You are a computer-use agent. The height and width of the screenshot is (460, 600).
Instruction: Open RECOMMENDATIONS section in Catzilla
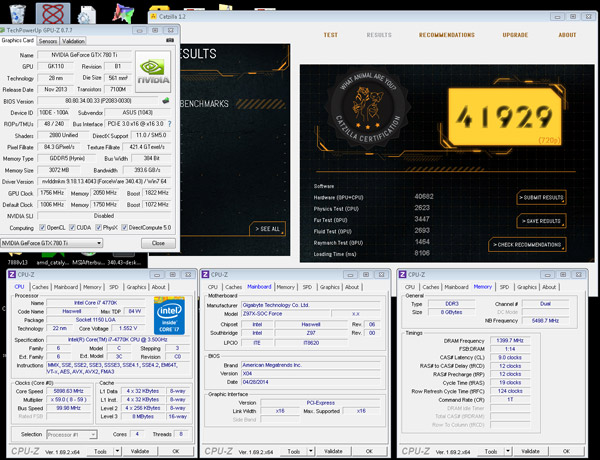pos(447,35)
